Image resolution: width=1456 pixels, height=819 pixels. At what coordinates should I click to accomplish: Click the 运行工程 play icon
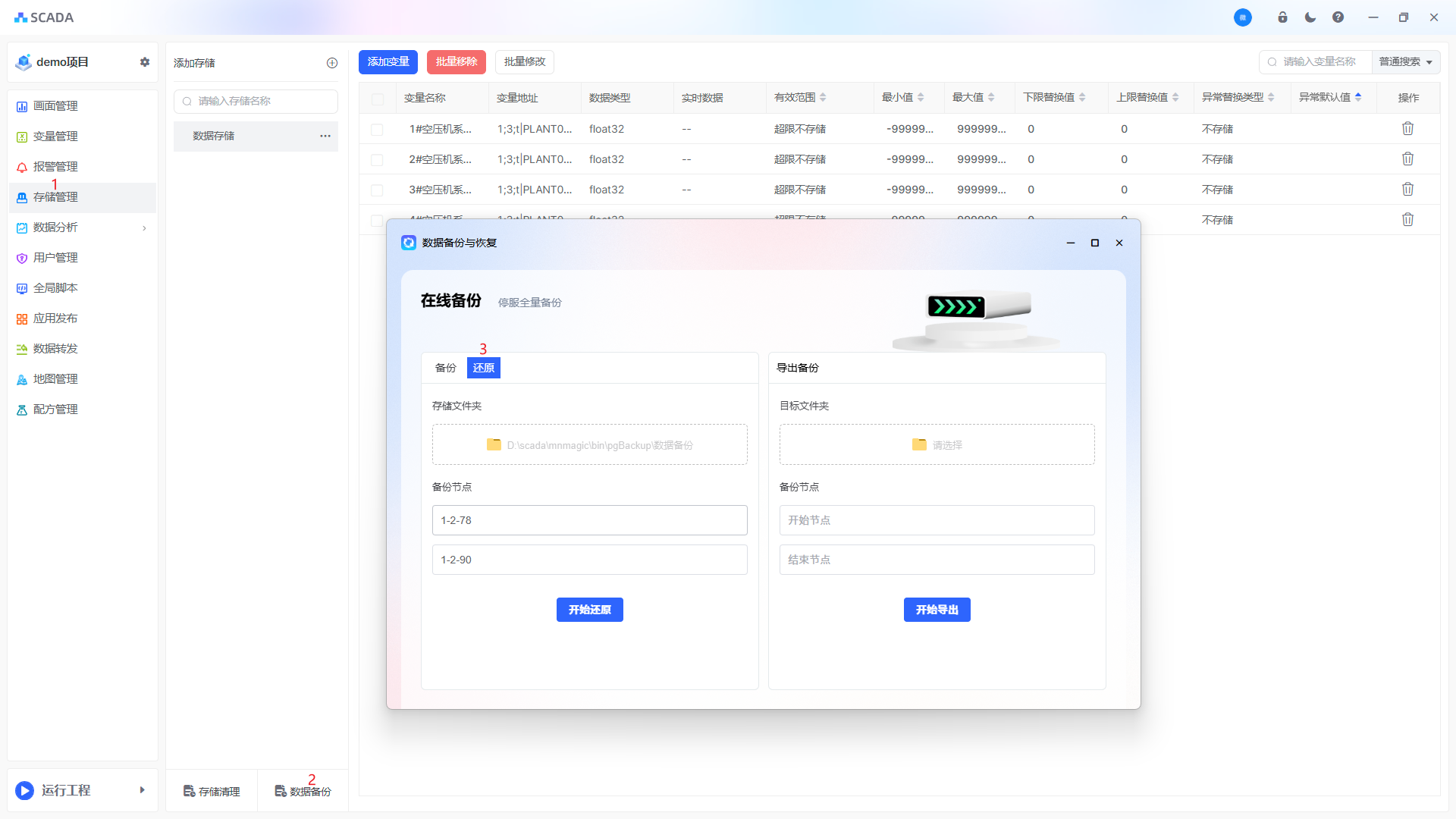click(24, 790)
